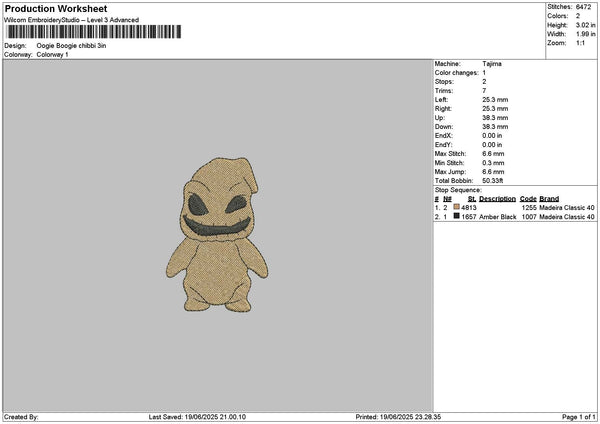Click the Code column header

[528, 198]
